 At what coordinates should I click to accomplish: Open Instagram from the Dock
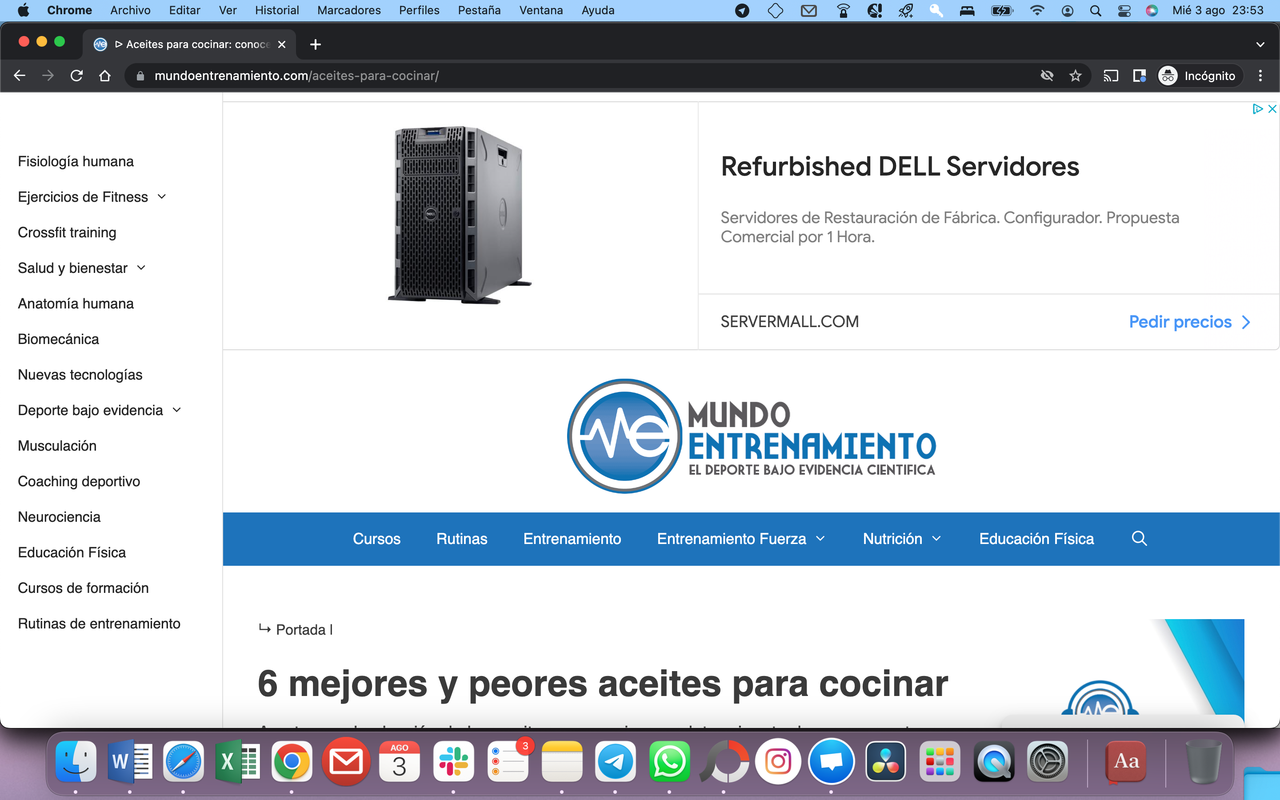tap(778, 762)
